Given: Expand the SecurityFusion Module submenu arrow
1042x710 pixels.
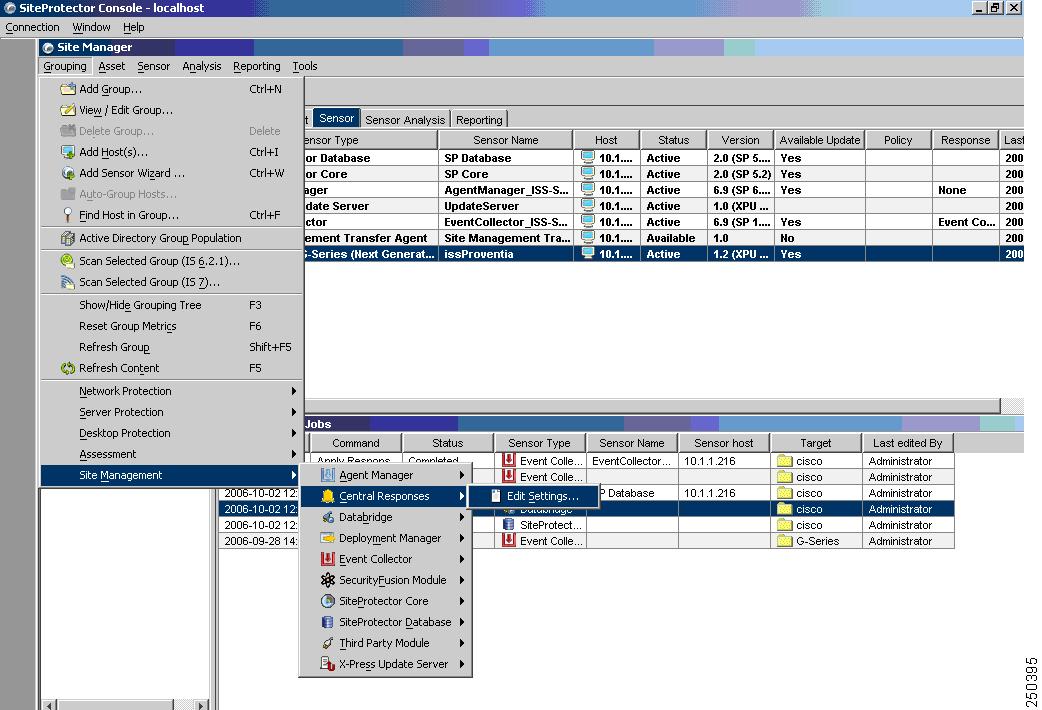Looking at the screenshot, I should point(462,580).
